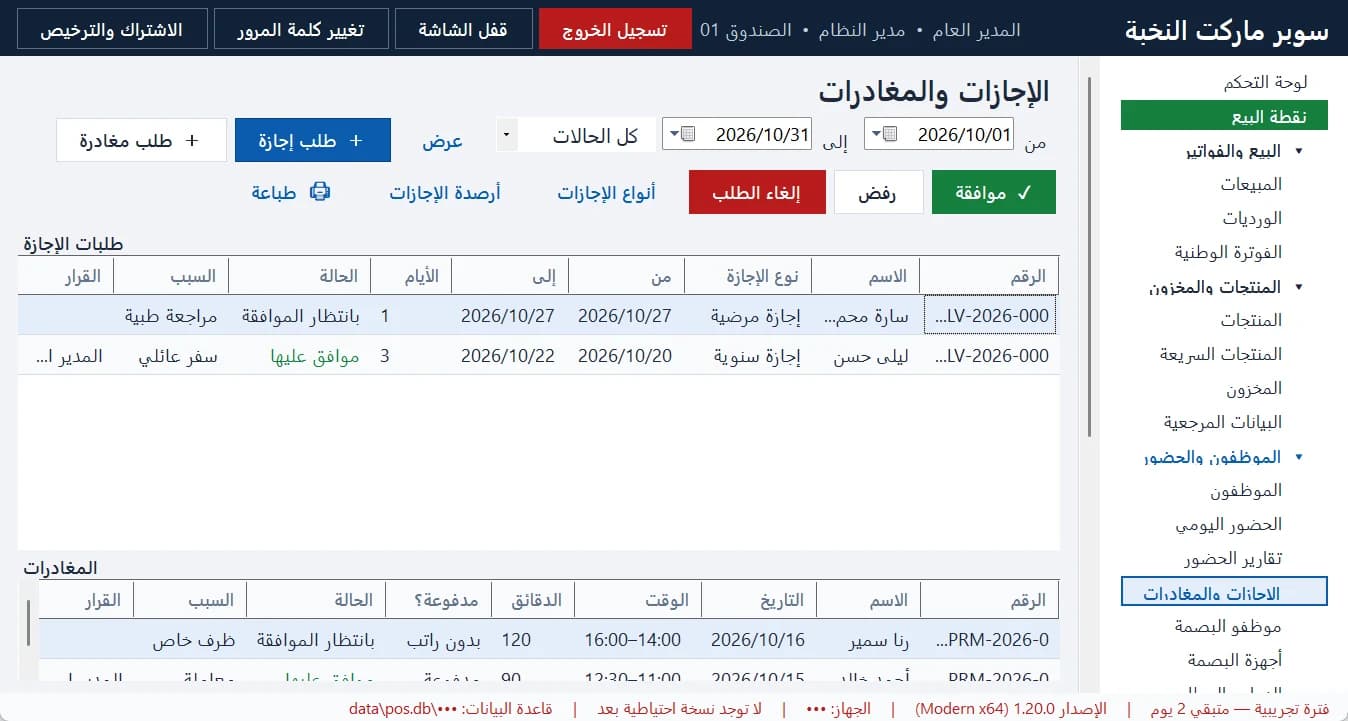
Task: Open the calendar picker for the 2026/10/31 date
Action: 681,134
